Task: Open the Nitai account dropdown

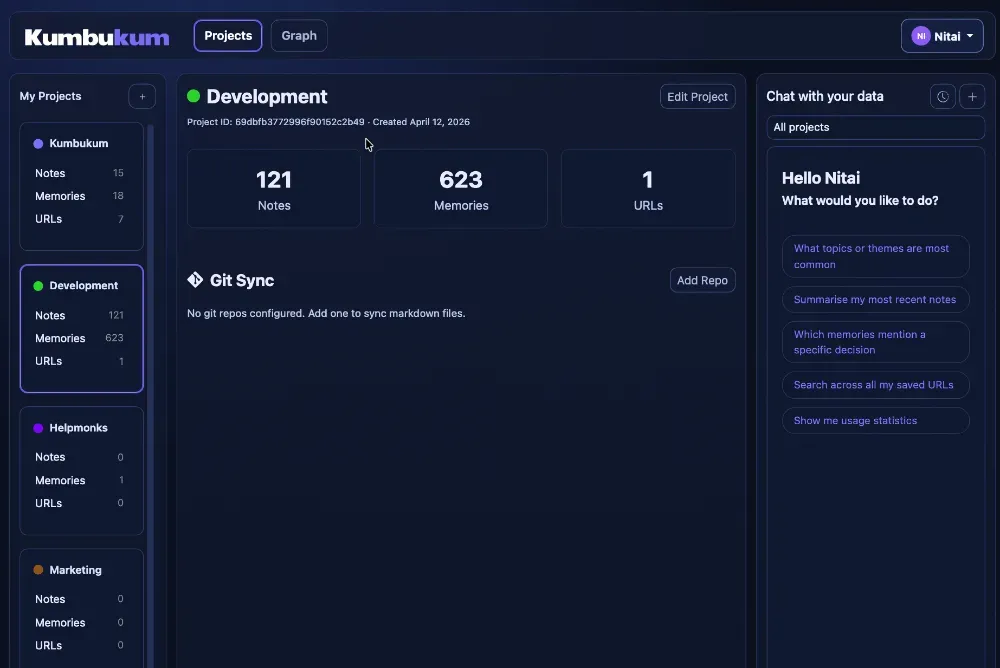Action: click(942, 35)
